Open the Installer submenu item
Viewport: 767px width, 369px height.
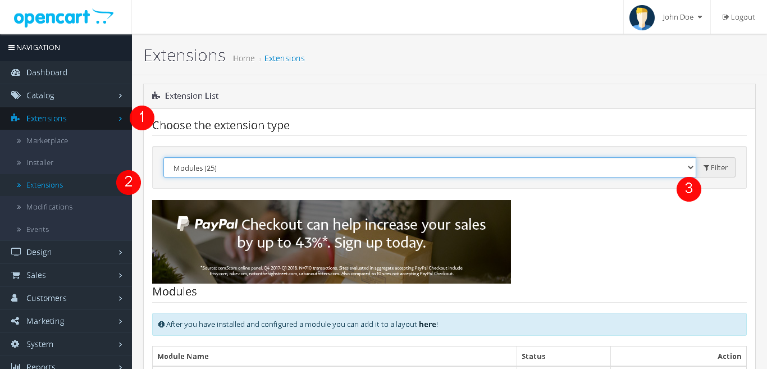40,162
